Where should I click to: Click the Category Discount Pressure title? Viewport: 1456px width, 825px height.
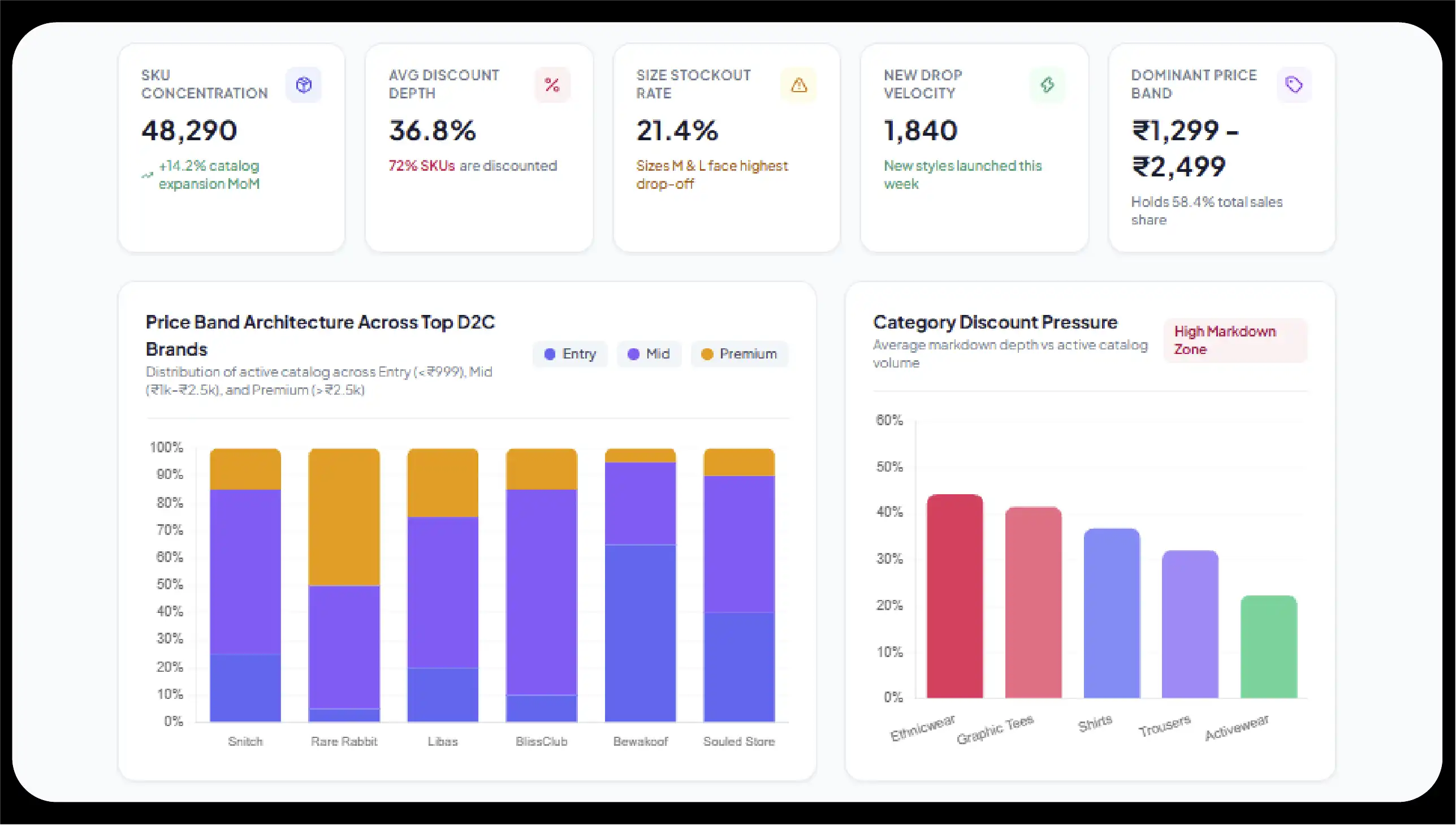pyautogui.click(x=995, y=322)
